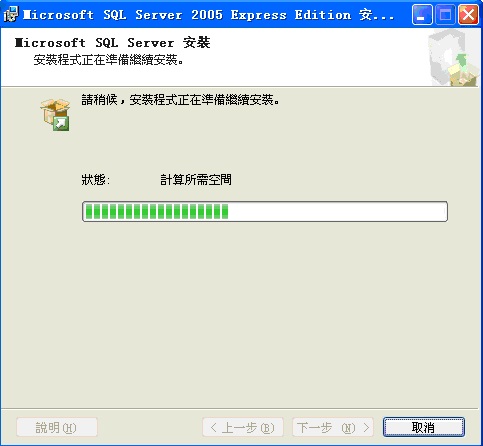Viewport: 483px width, 446px height.
Task: Click the right chevron on the next button
Action: (x=366, y=427)
